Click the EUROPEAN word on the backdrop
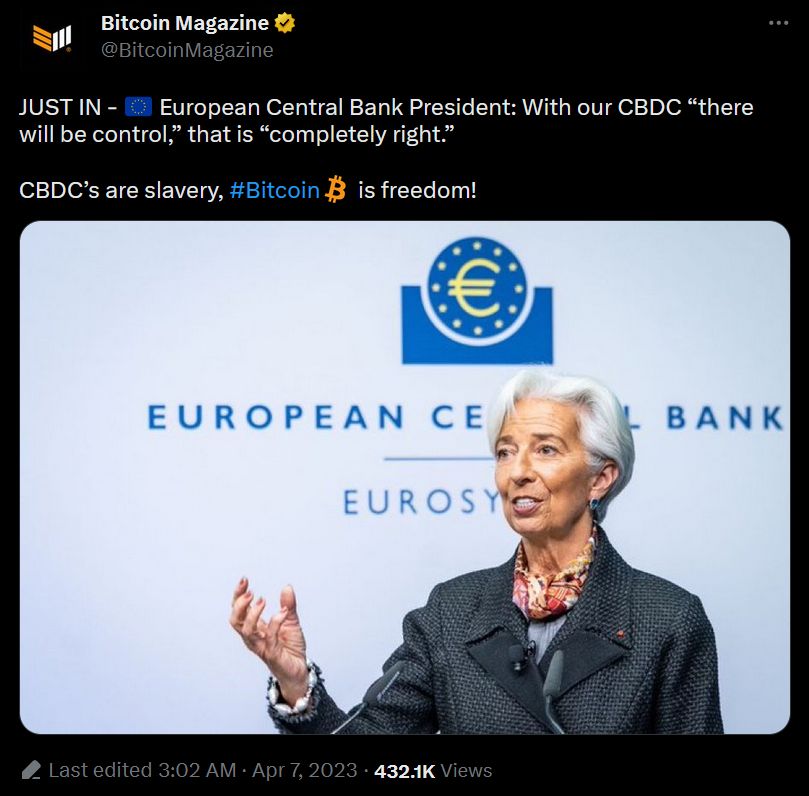This screenshot has width=809, height=796. pos(276,417)
